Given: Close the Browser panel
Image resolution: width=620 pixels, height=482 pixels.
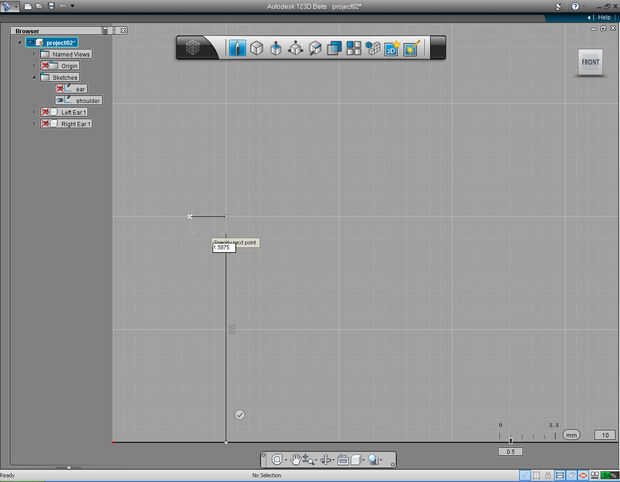Looking at the screenshot, I should tap(123, 30).
